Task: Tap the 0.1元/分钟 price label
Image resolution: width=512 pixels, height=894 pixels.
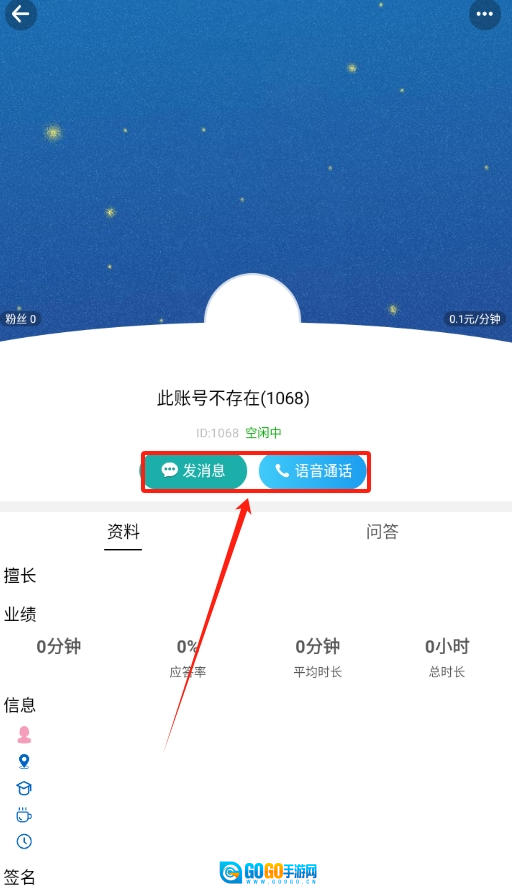Action: (474, 319)
